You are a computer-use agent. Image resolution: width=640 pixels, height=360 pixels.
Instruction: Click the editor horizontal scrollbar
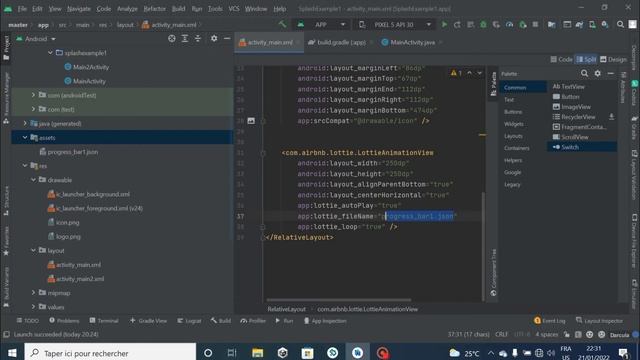click(x=339, y=300)
